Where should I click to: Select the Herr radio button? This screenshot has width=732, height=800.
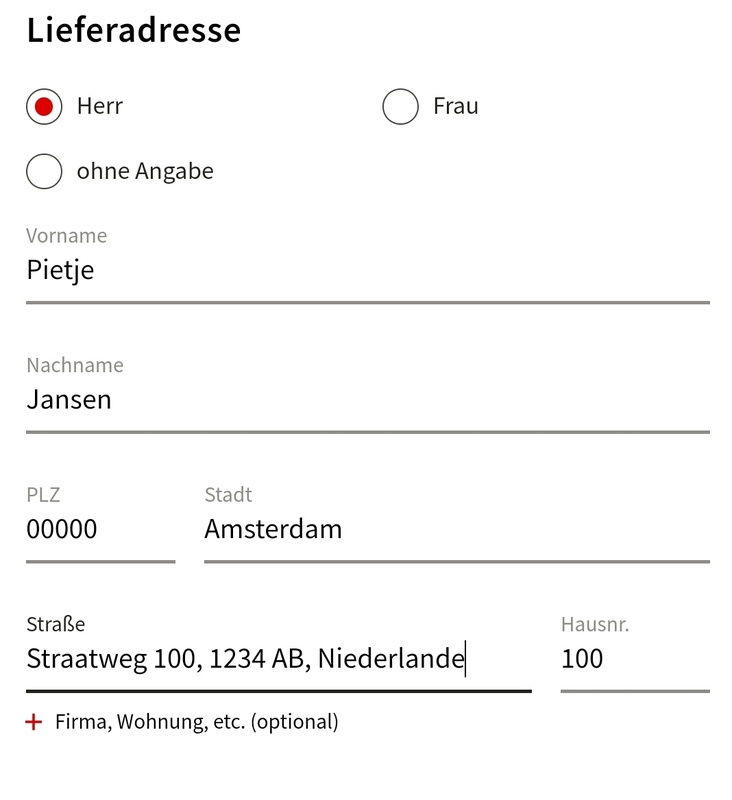pyautogui.click(x=44, y=106)
